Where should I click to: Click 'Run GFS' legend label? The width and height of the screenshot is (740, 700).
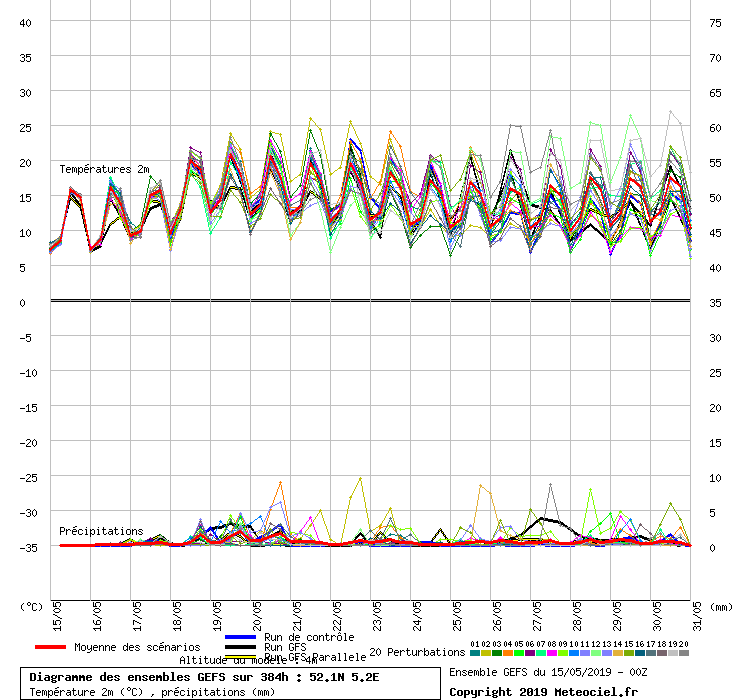285,647
